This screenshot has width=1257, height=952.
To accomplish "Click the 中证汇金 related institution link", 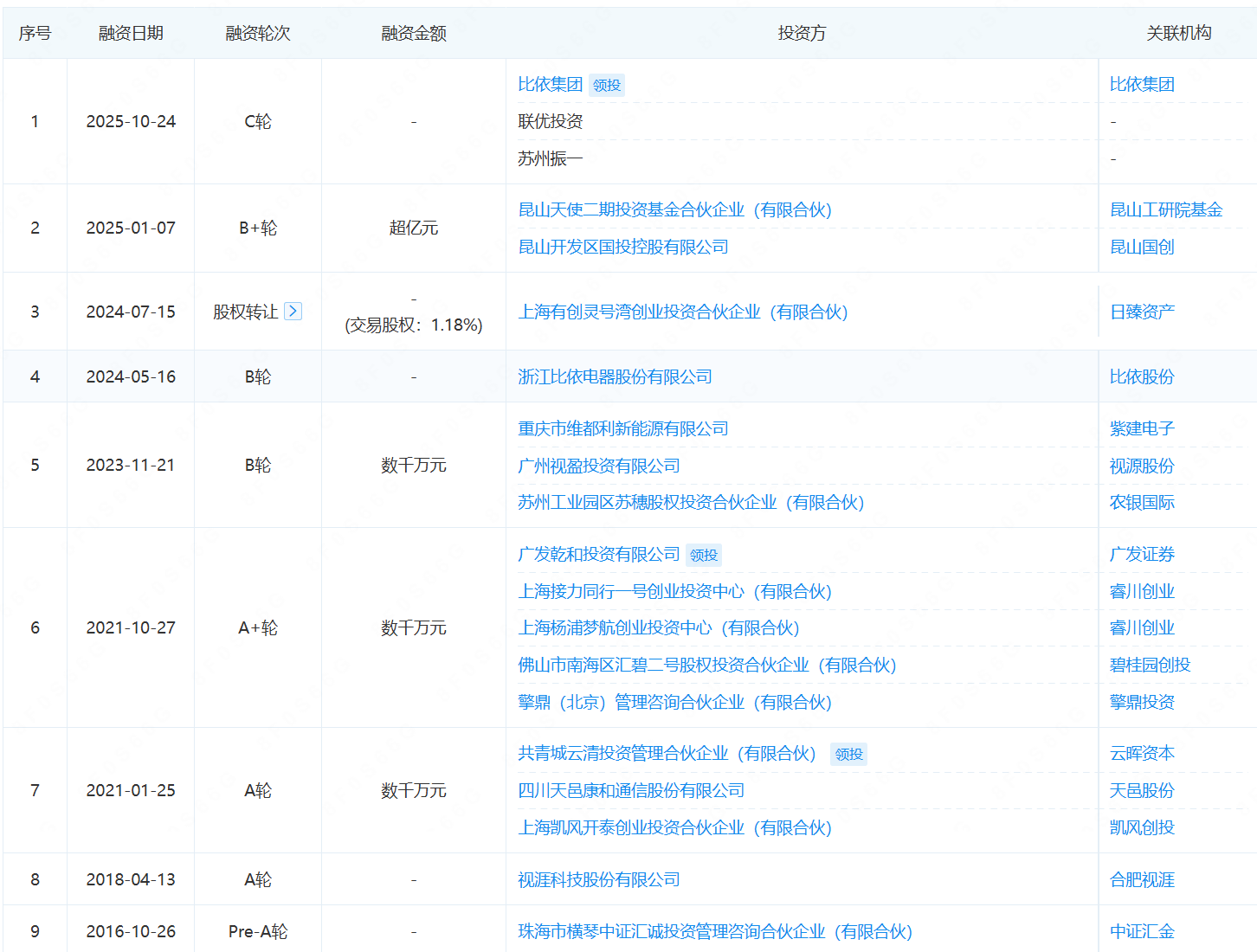I will click(1142, 932).
